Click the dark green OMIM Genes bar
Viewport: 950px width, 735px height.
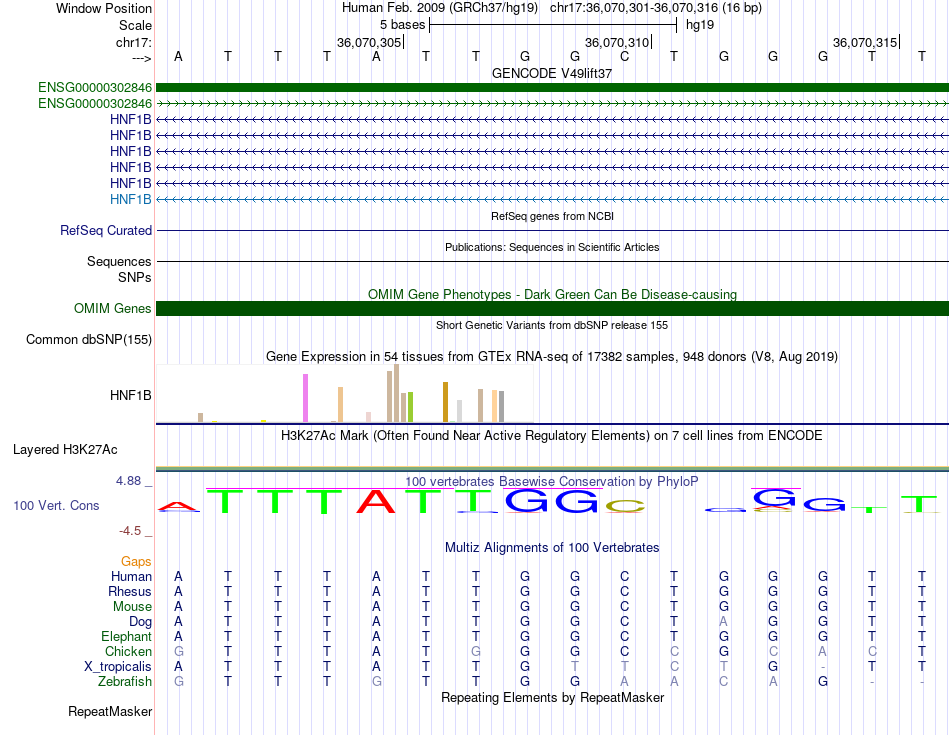[x=552, y=308]
